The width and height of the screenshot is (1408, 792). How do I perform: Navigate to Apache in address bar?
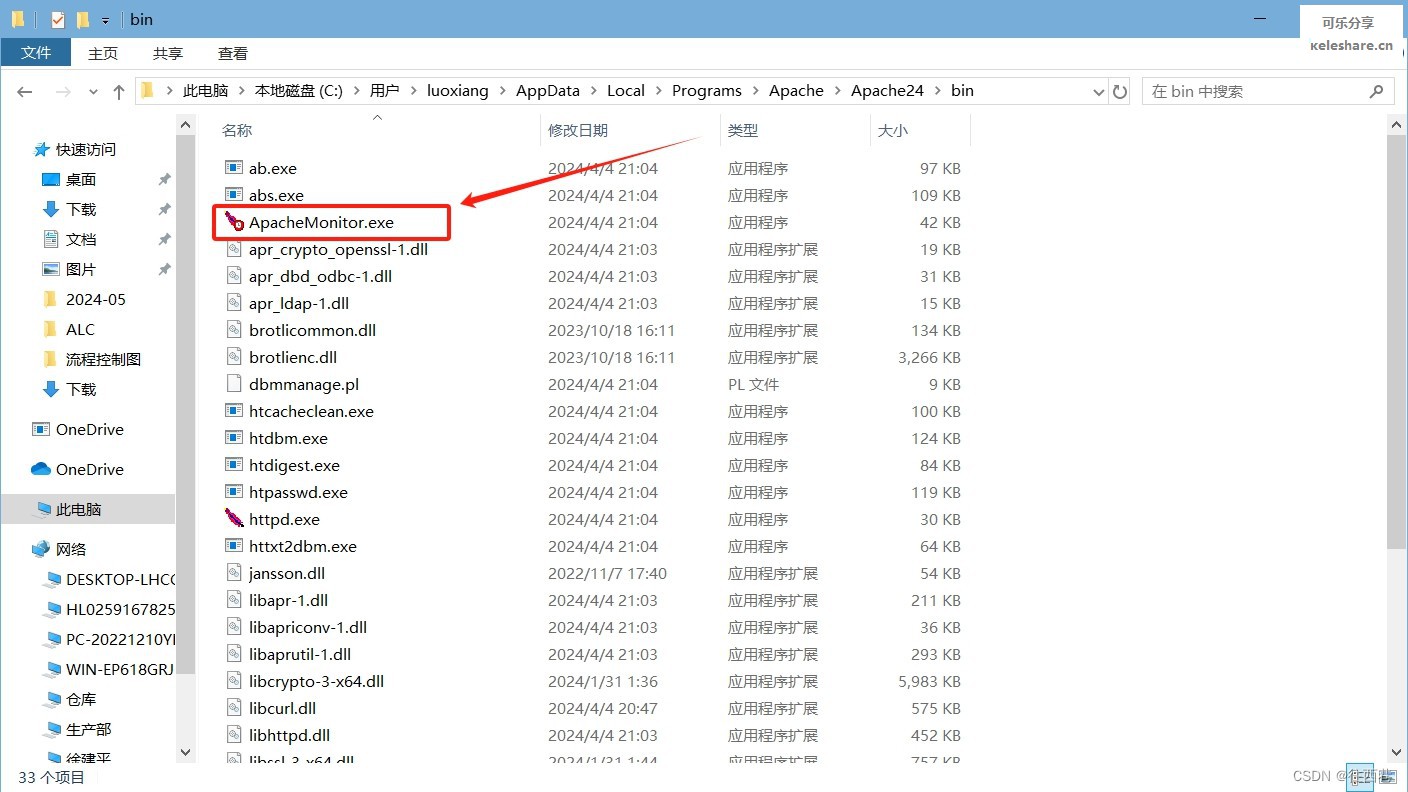point(796,91)
